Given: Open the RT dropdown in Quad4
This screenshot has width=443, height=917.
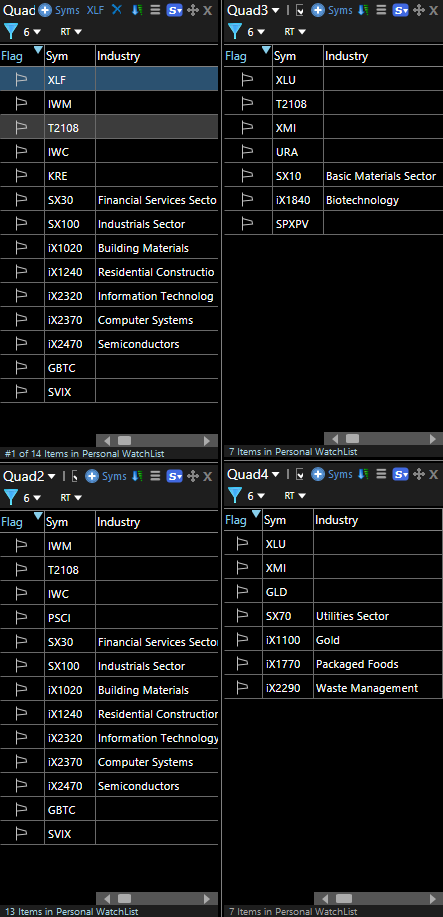Looking at the screenshot, I should [x=296, y=495].
